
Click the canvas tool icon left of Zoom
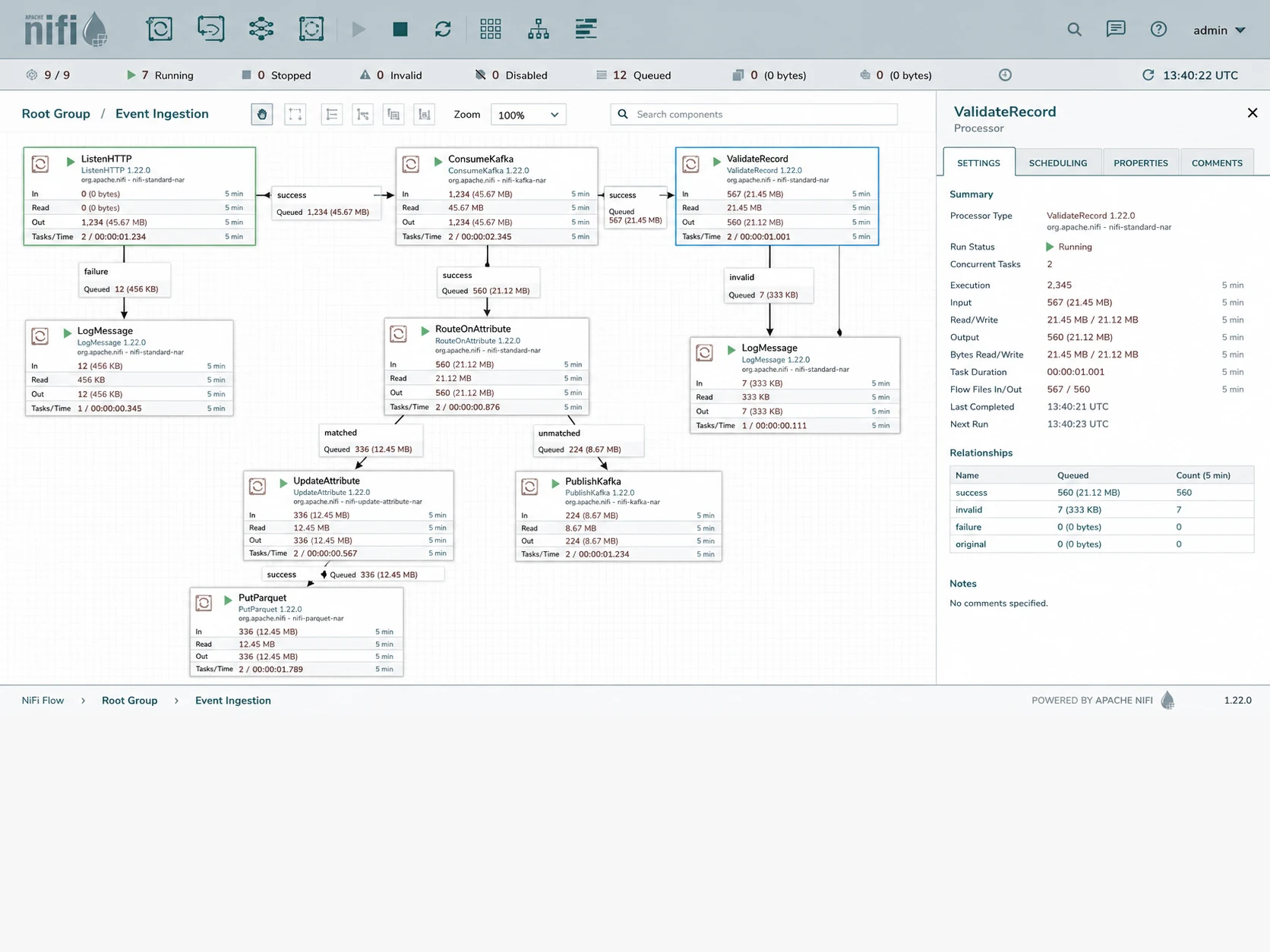coord(425,115)
